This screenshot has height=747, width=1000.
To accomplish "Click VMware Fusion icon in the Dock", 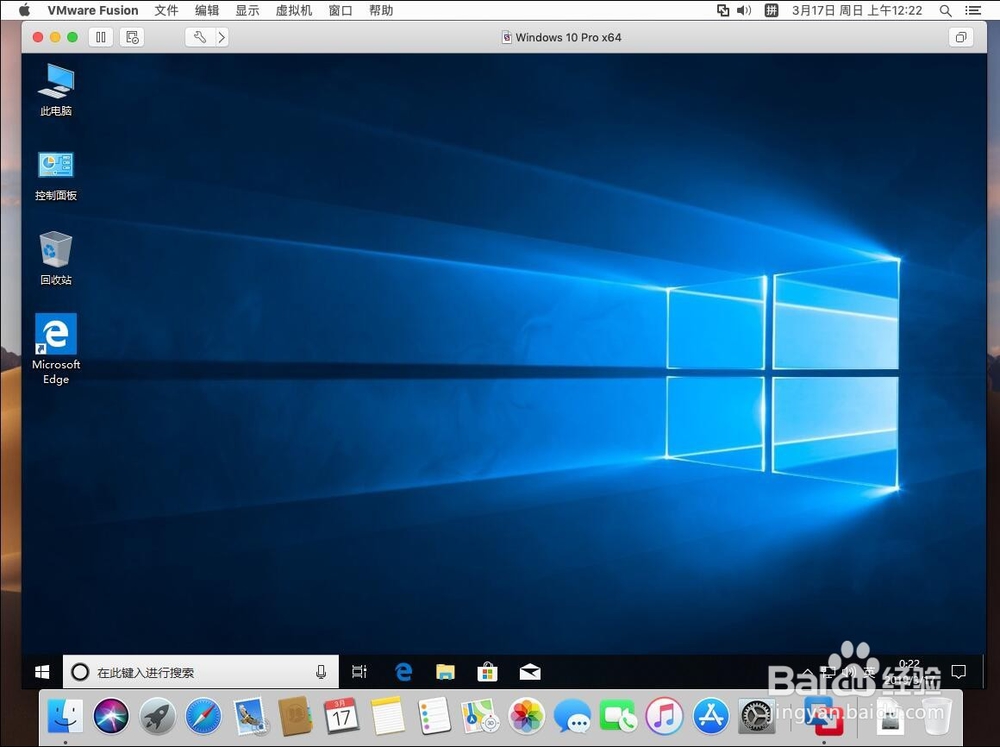I will point(823,715).
